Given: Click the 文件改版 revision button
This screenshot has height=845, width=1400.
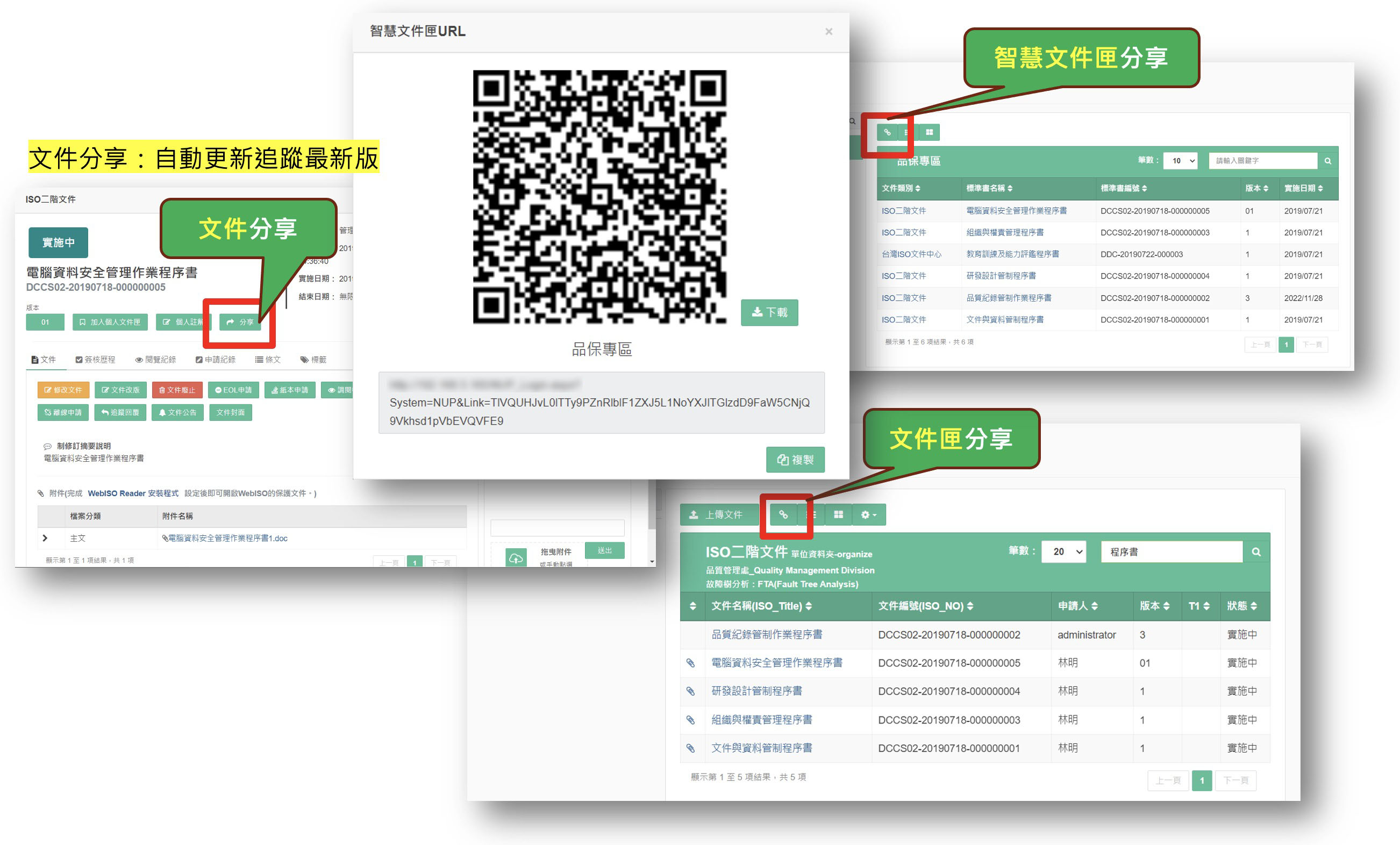Looking at the screenshot, I should (120, 390).
